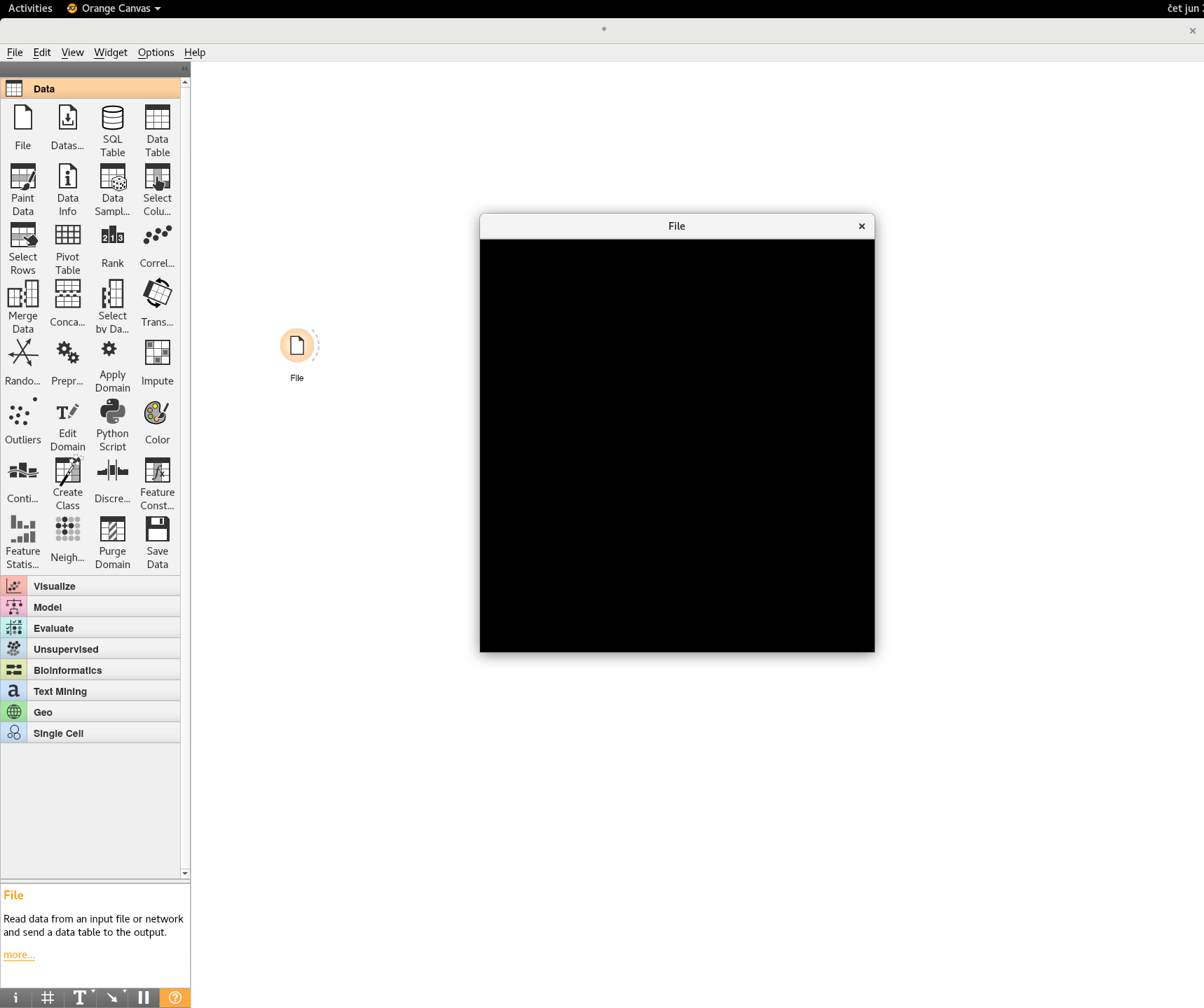Open the Options menu
Viewport: 1204px width, 1008px height.
[156, 53]
